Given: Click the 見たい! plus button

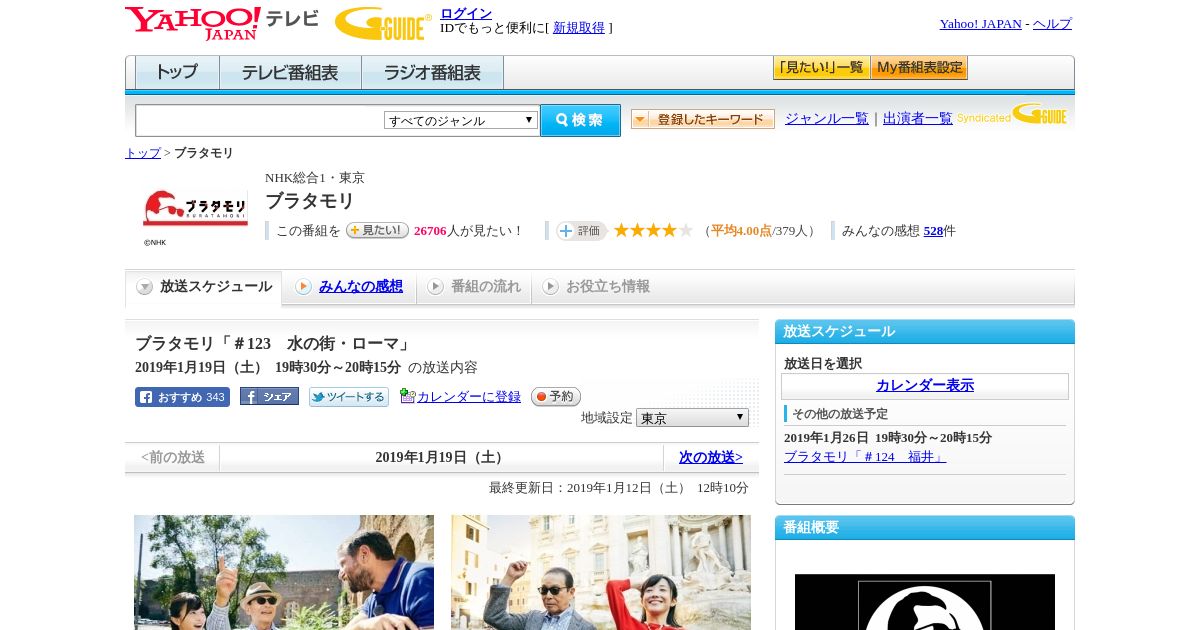Looking at the screenshot, I should [x=377, y=230].
